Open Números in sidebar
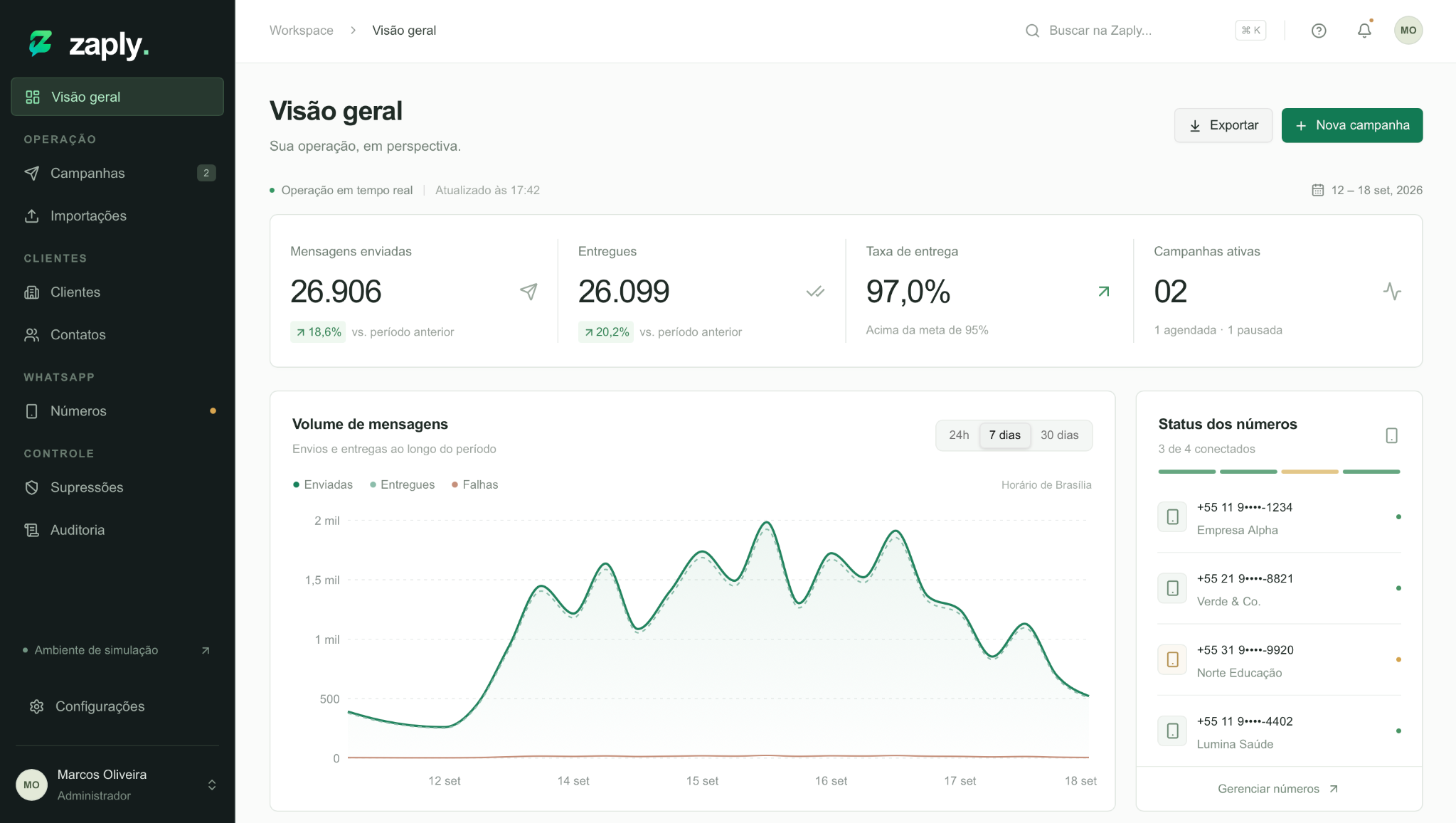 [117, 411]
